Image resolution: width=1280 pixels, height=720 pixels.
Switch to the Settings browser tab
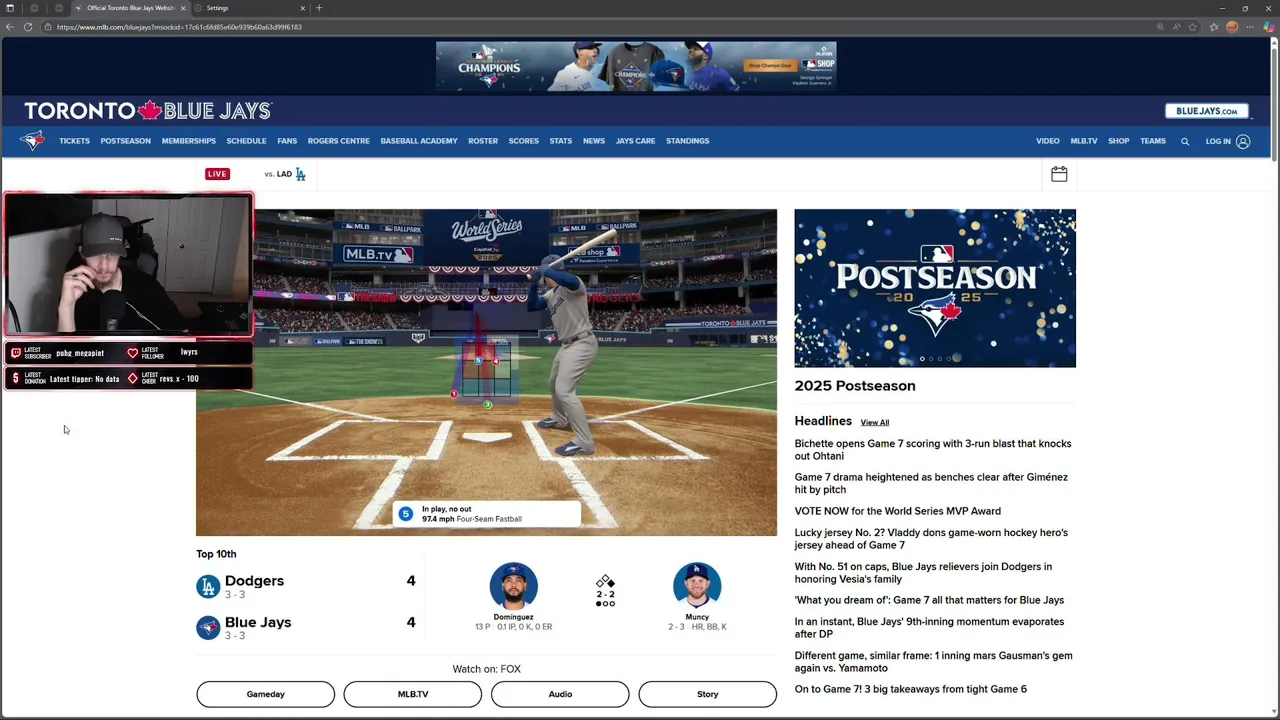tap(250, 8)
